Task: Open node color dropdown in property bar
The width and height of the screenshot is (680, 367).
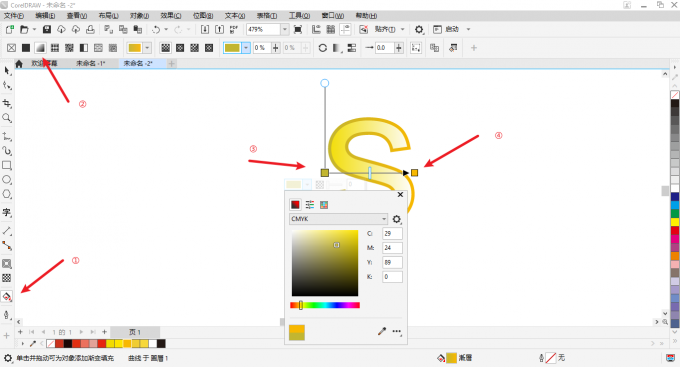Action: click(246, 48)
